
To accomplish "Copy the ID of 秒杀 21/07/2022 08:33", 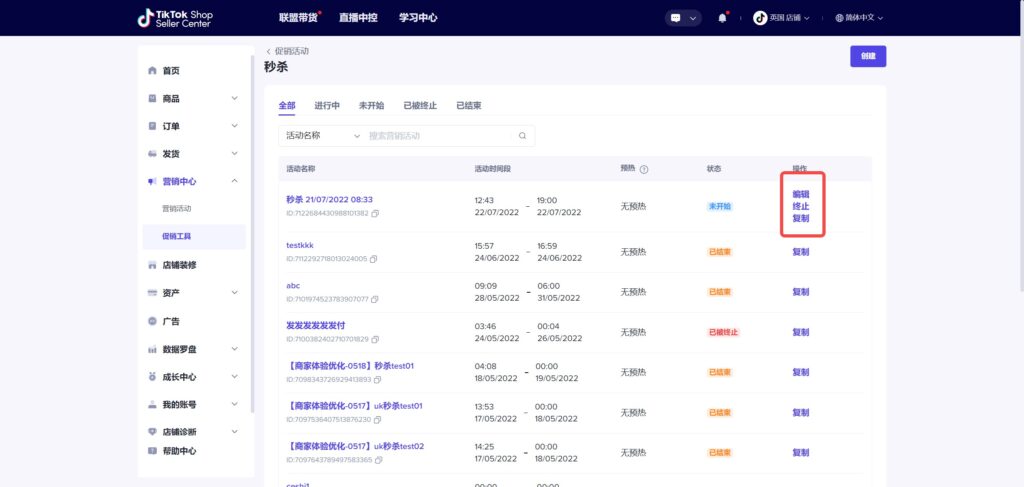I will pos(375,213).
